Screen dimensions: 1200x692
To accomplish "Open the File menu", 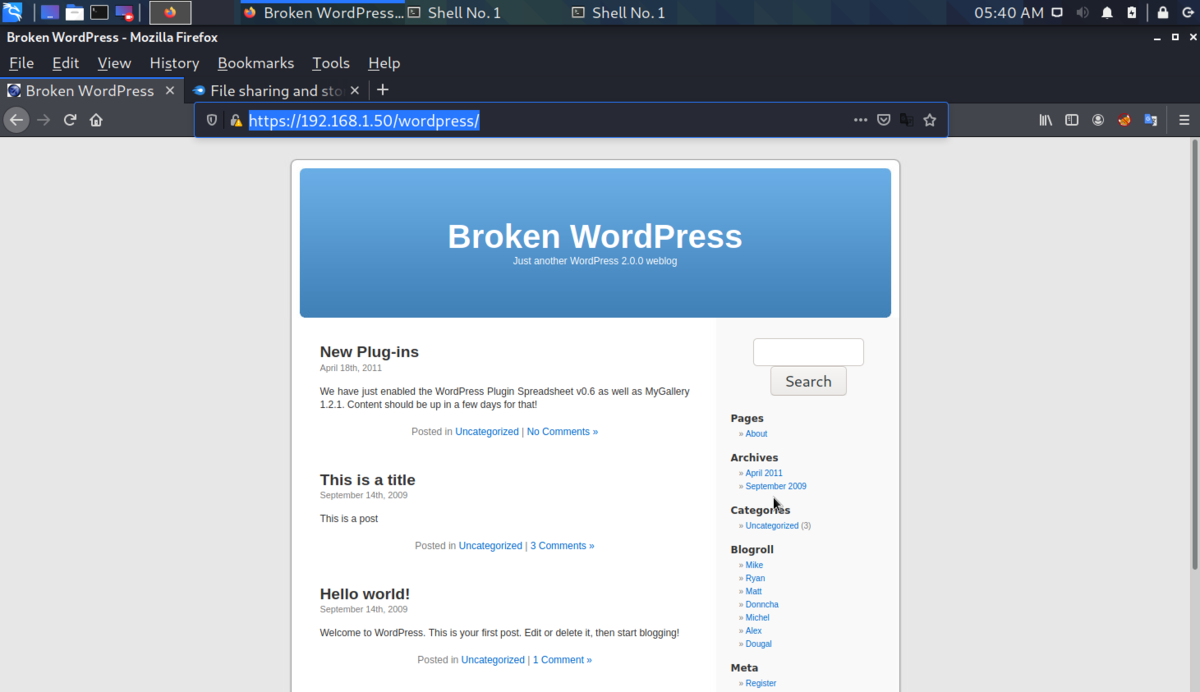I will [21, 63].
